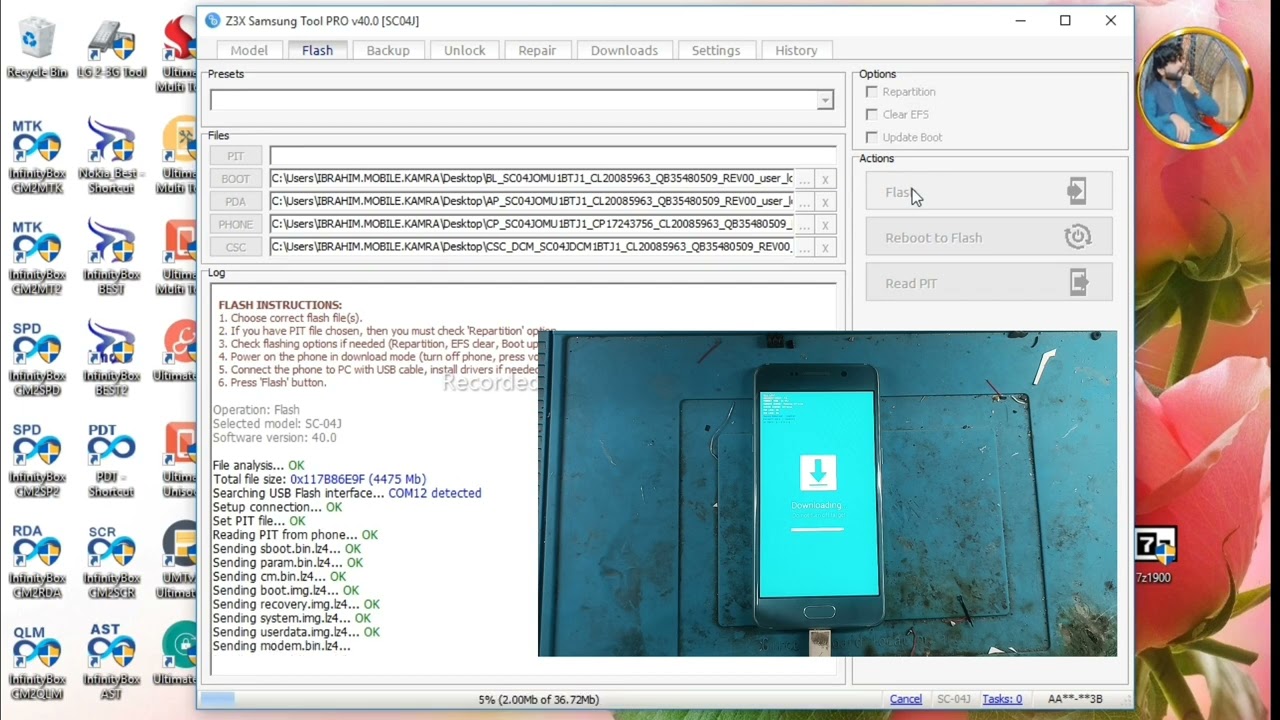1280x720 pixels.
Task: Open the Unlock tab
Action: [x=465, y=50]
